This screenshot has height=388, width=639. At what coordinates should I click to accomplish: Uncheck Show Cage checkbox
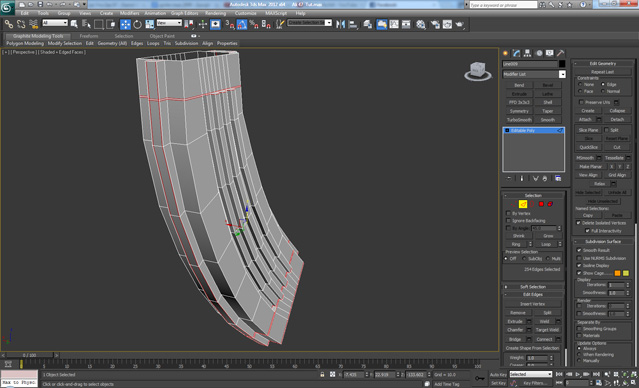579,273
